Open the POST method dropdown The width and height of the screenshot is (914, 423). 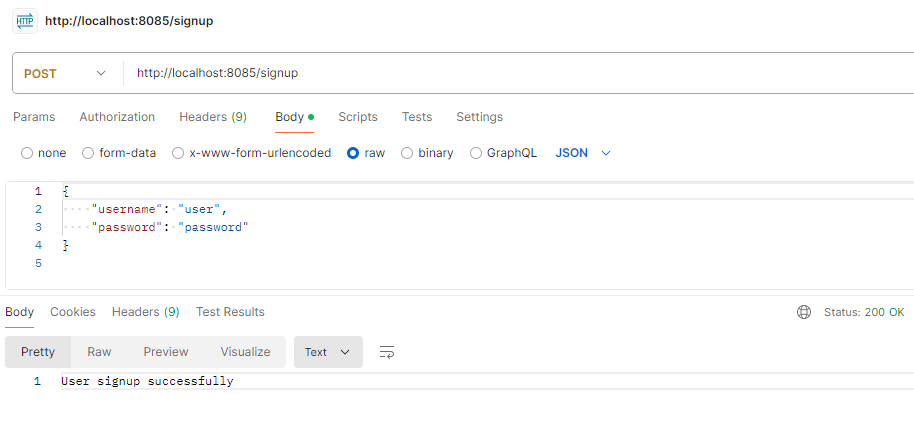[65, 73]
